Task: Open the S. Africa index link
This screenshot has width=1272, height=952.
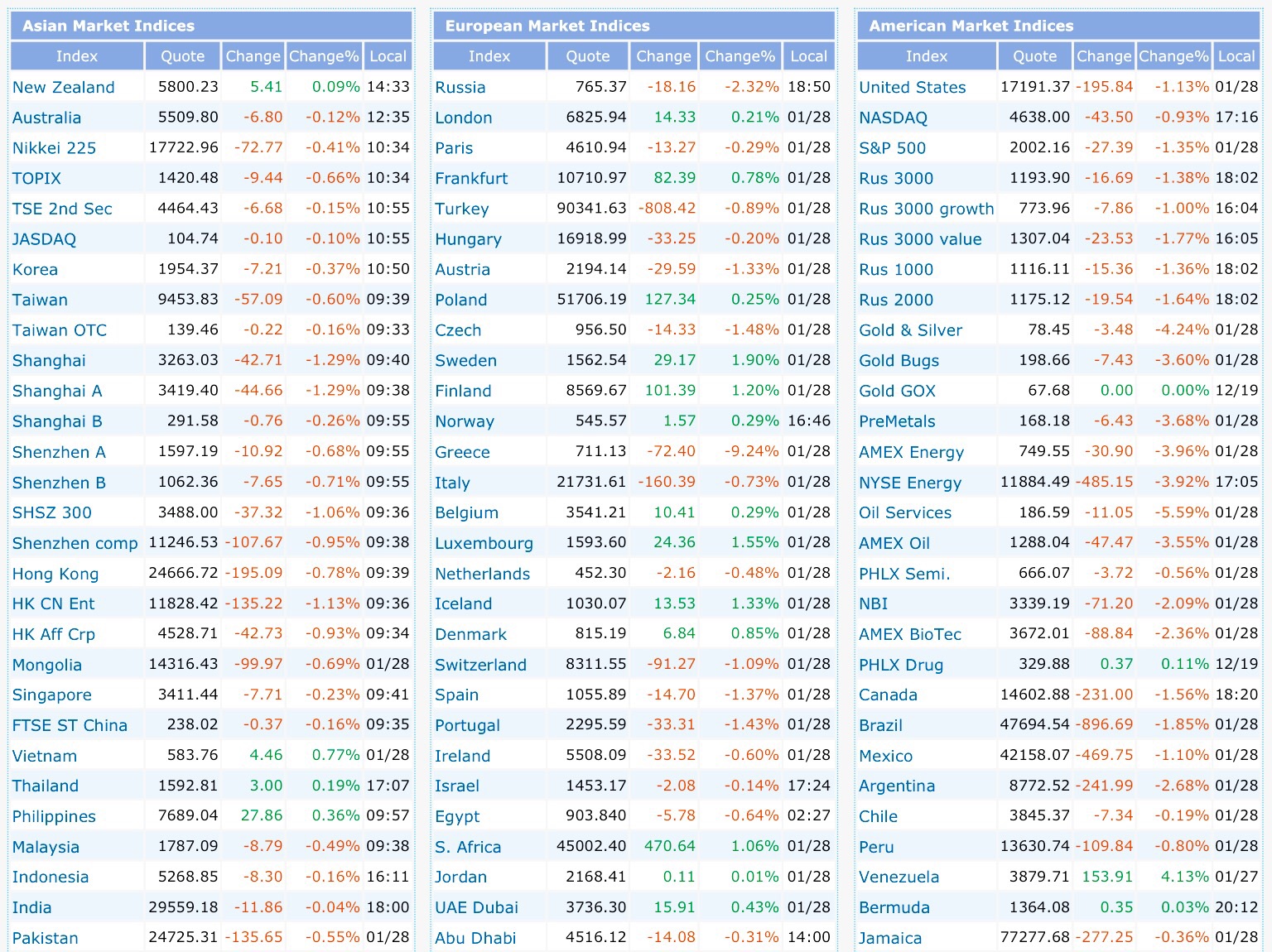Action: click(468, 847)
